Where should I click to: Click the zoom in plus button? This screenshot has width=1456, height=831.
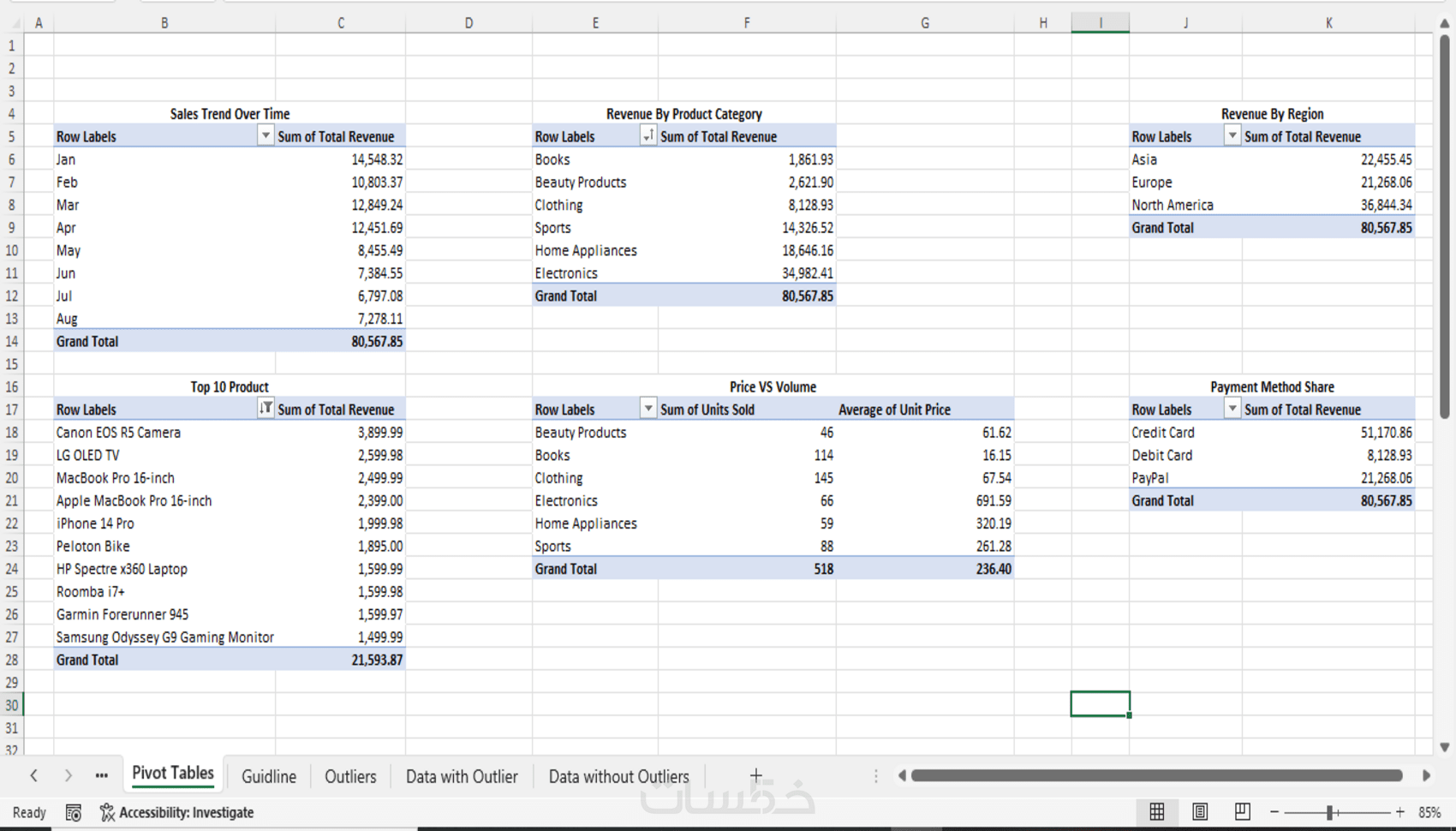(x=1400, y=812)
